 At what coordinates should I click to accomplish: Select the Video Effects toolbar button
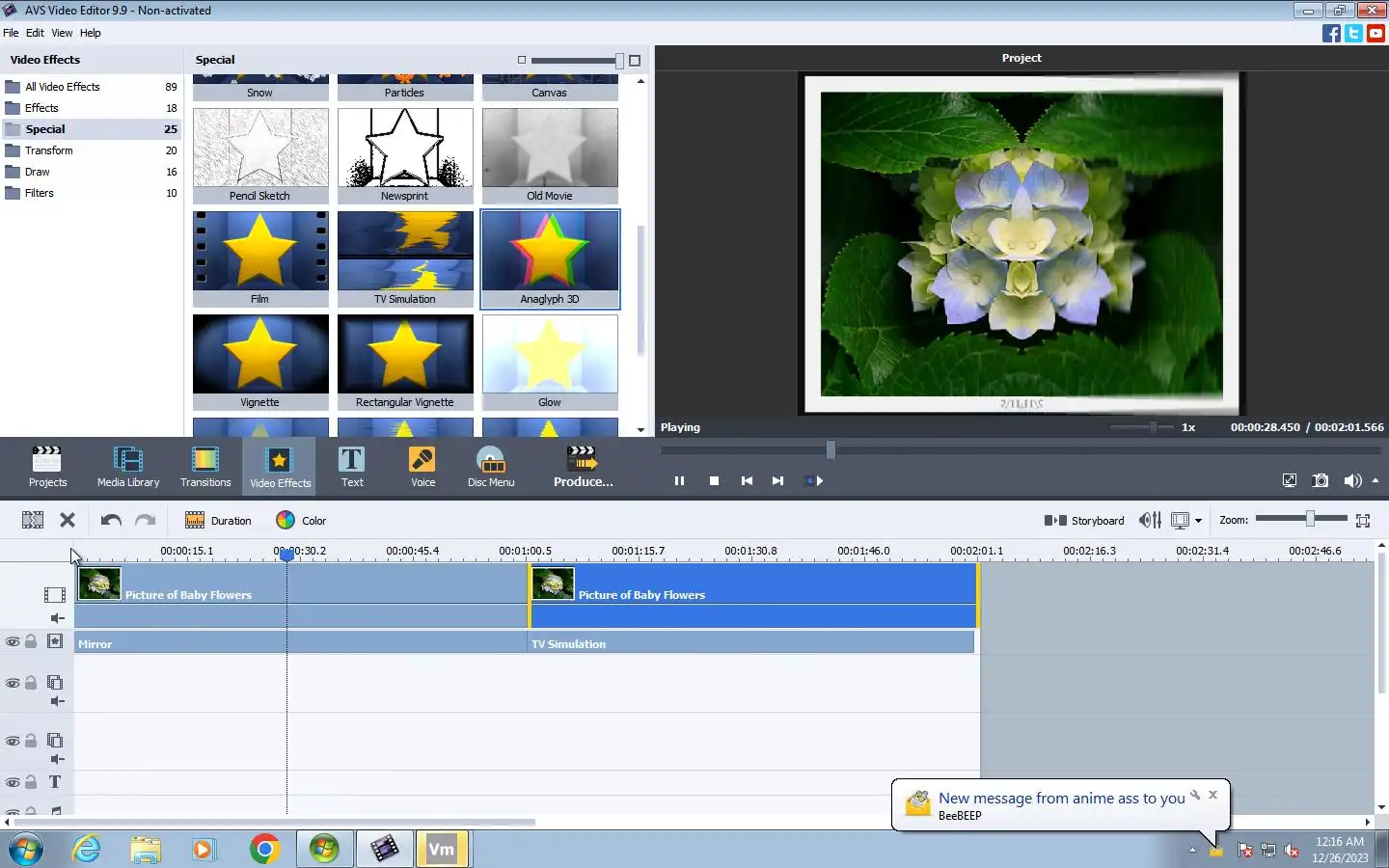pyautogui.click(x=280, y=466)
